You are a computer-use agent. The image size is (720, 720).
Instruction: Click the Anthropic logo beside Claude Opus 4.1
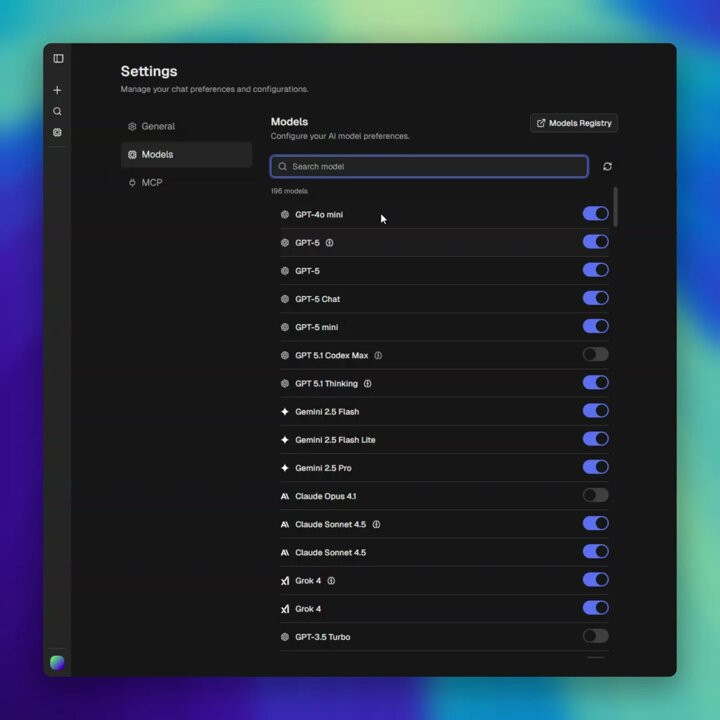pos(285,496)
